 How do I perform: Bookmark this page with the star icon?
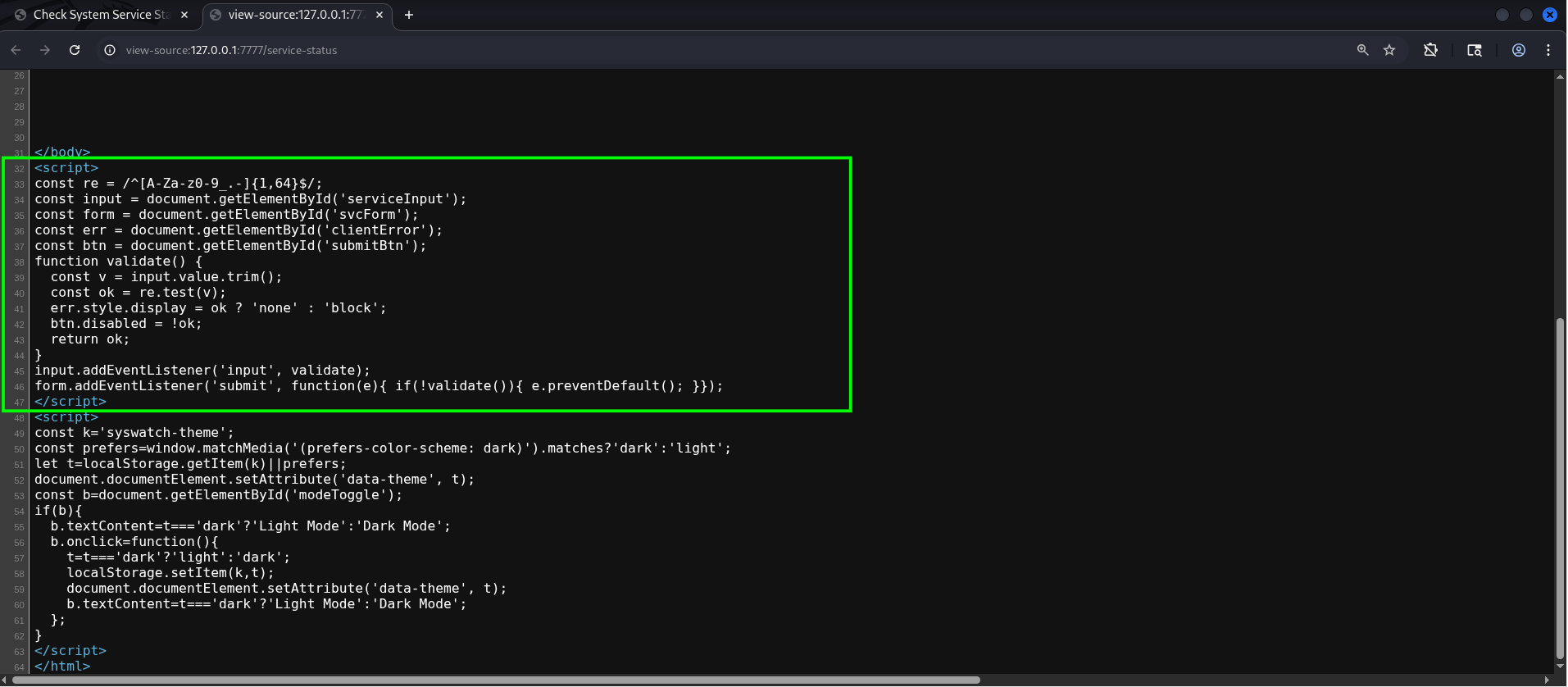pyautogui.click(x=1389, y=50)
